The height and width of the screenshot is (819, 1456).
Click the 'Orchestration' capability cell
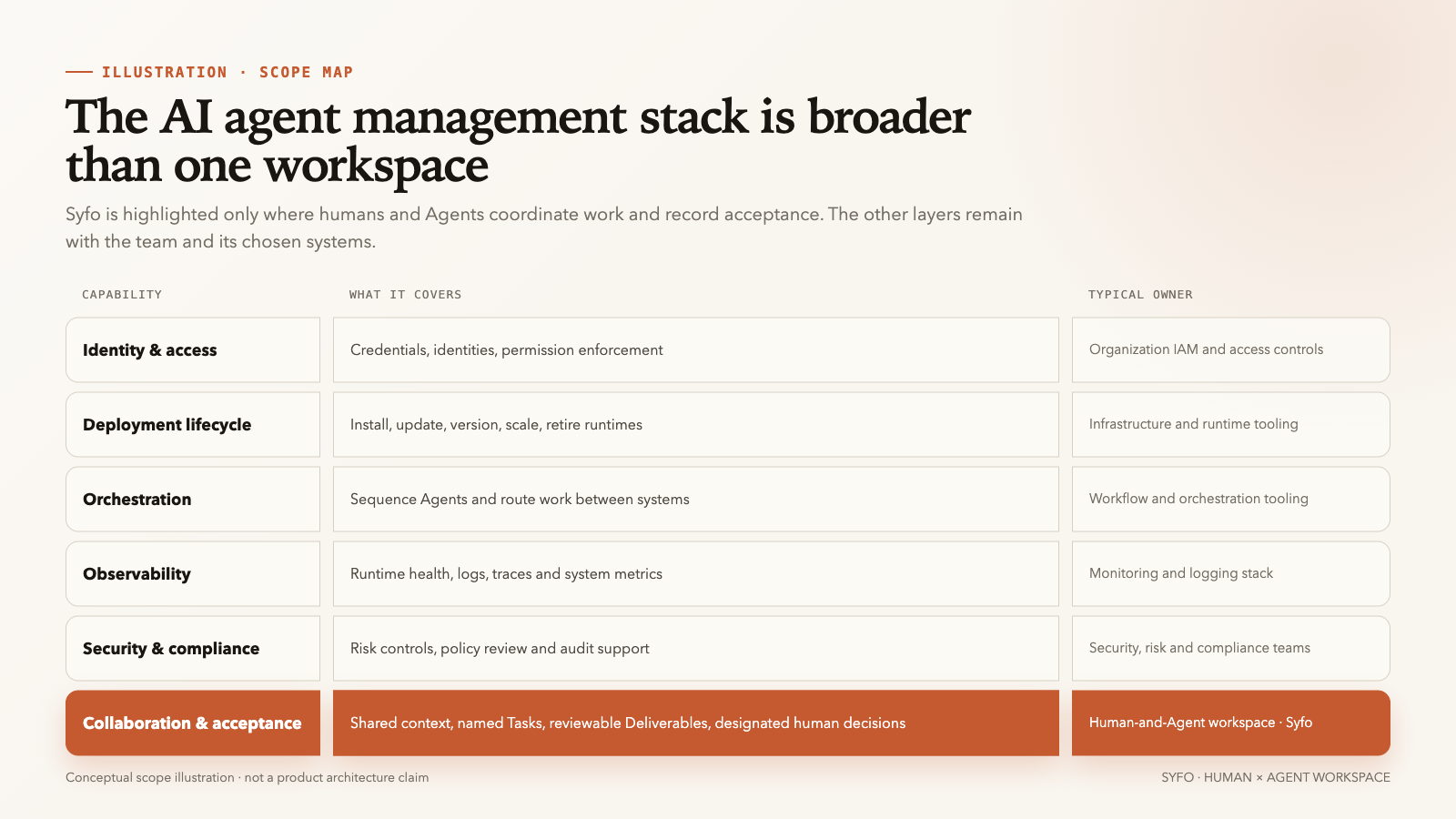coord(193,499)
